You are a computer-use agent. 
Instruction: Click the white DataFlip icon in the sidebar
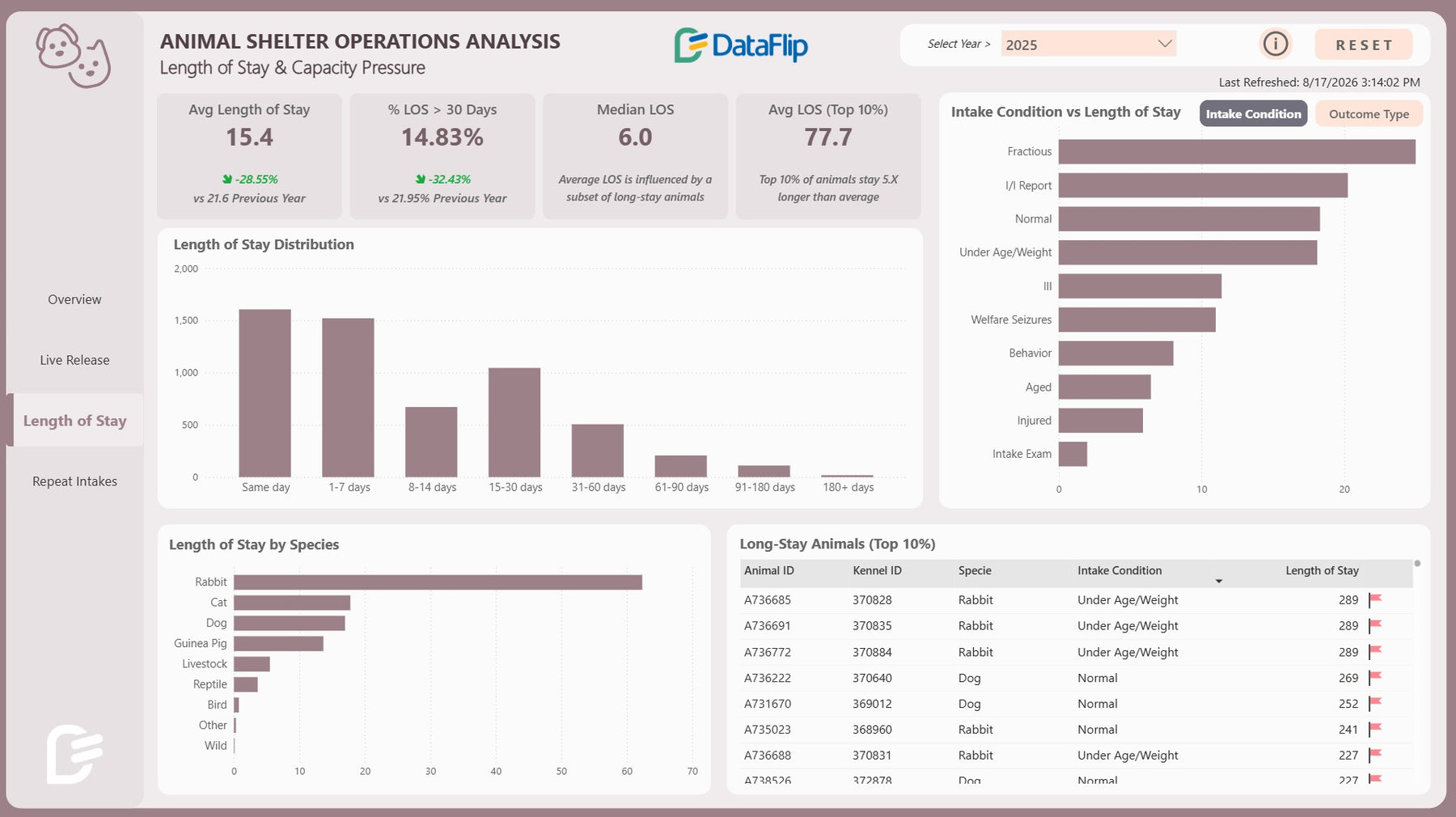point(74,754)
